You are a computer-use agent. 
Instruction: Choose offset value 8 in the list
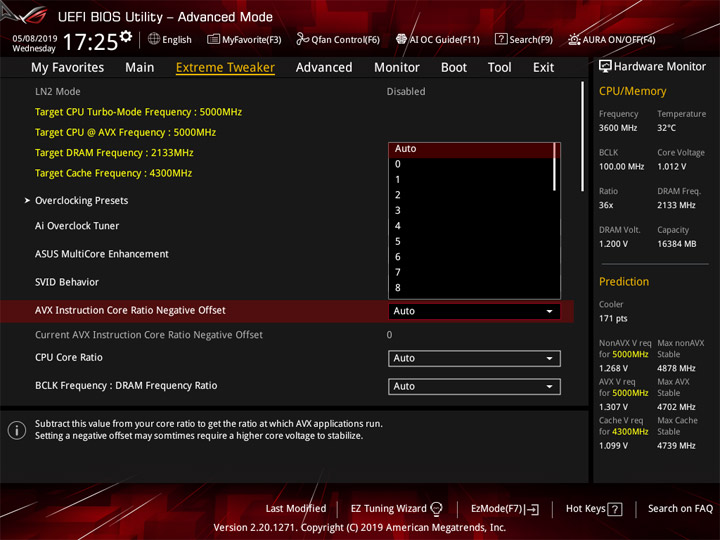[x=471, y=287]
